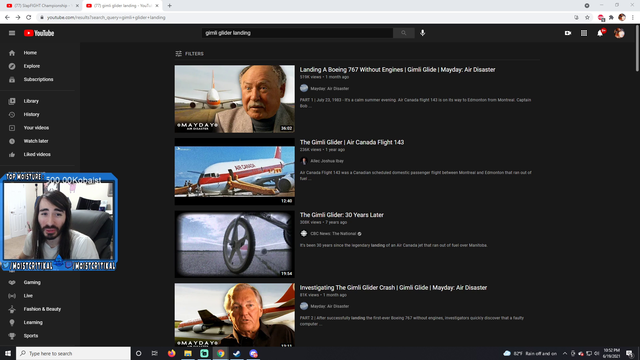The height and width of the screenshot is (360, 640).
Task: Open Chrome three-dot menu
Action: click(633, 18)
